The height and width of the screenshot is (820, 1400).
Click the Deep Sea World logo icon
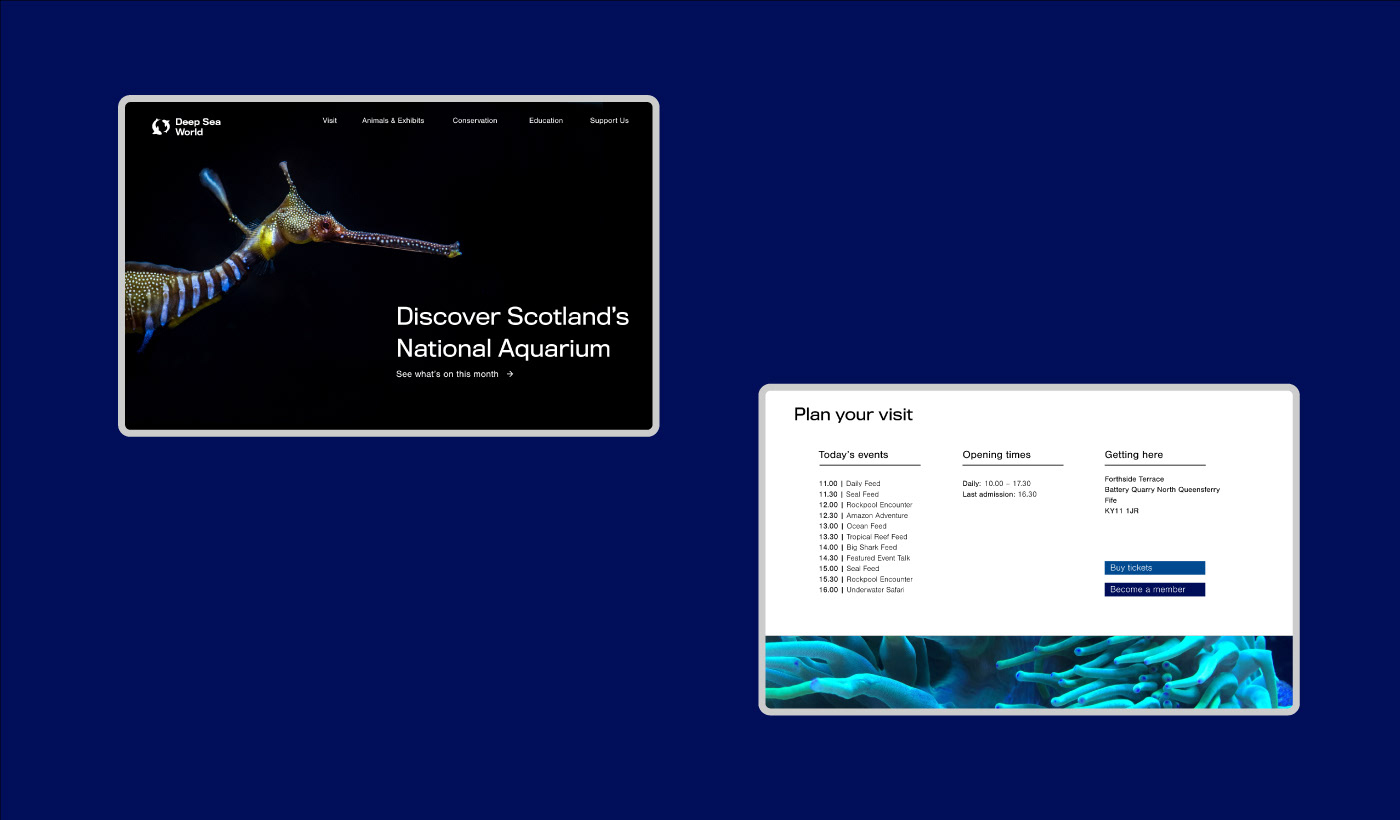pos(160,126)
